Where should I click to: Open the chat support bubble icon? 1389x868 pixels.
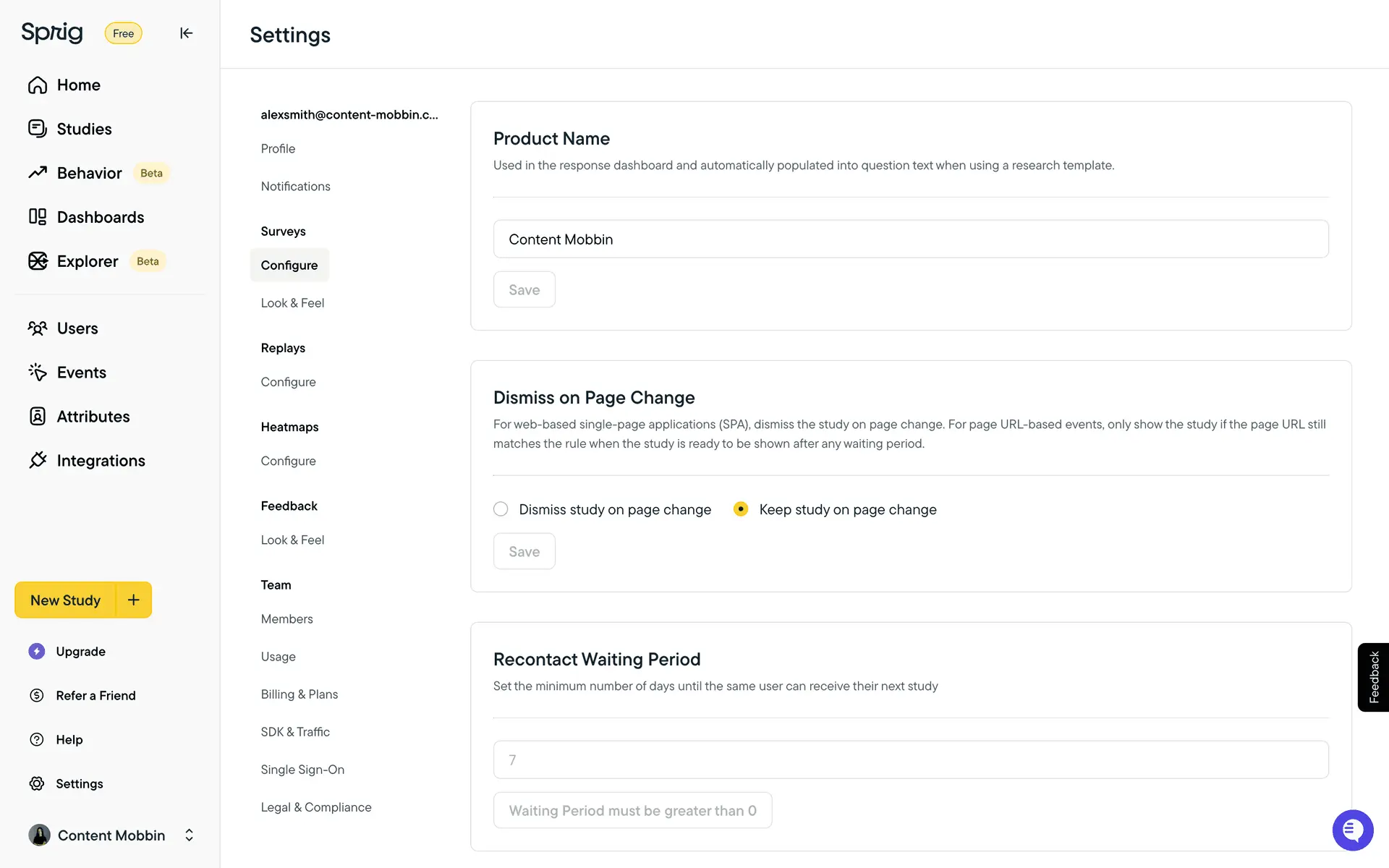[x=1352, y=830]
